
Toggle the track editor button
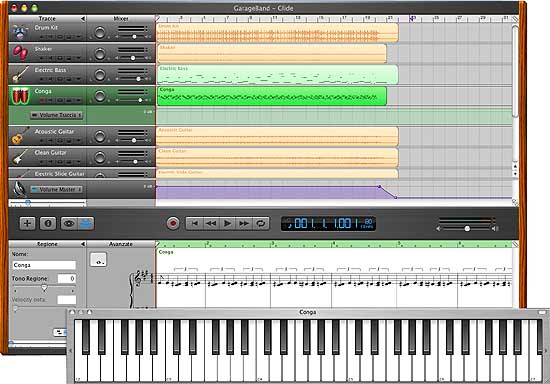86,223
